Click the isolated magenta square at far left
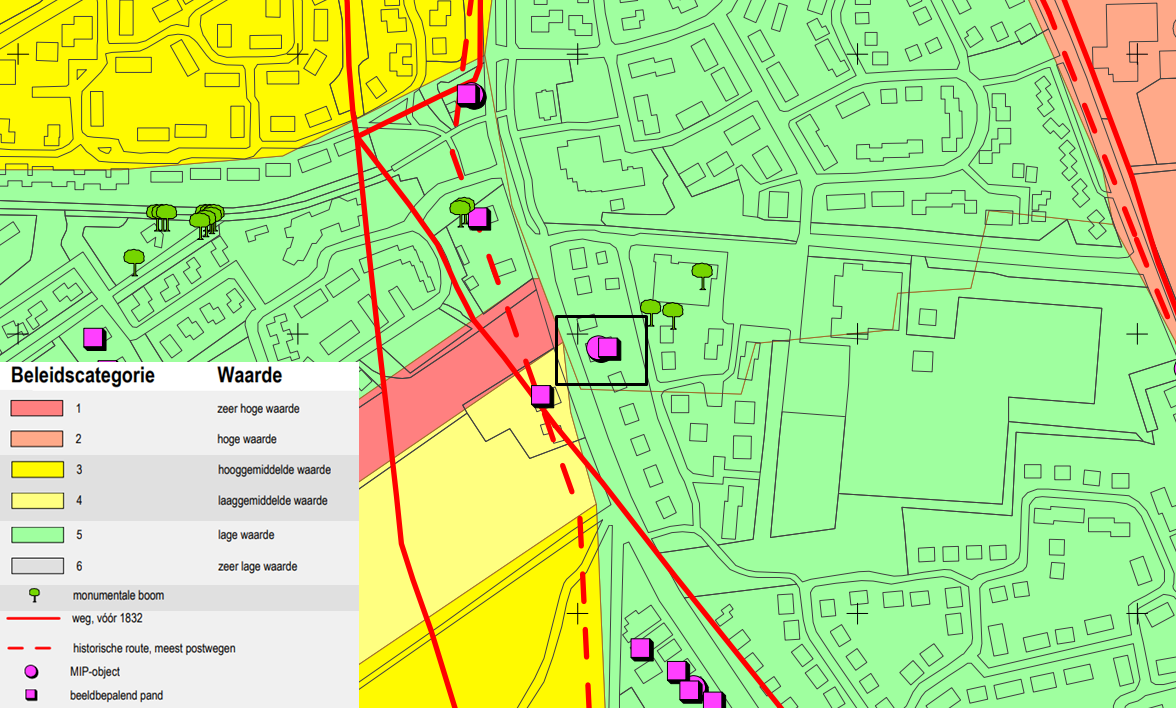Screen dimensions: 1176x708 click(93, 338)
